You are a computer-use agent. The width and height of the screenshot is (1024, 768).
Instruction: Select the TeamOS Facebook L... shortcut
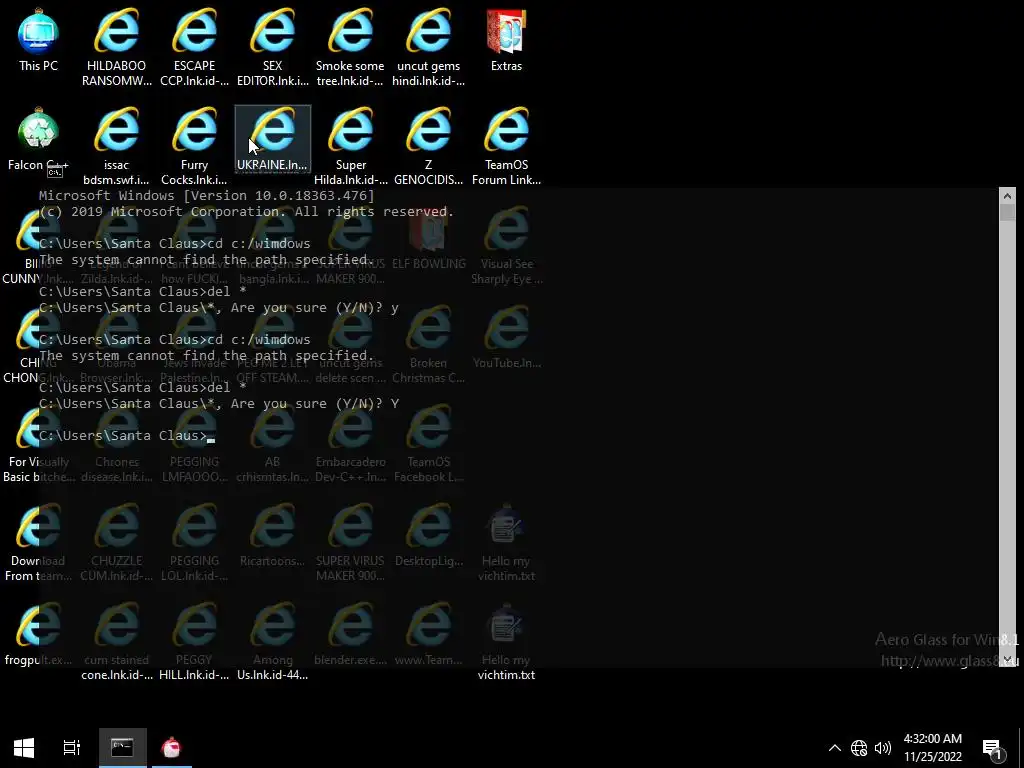click(428, 443)
